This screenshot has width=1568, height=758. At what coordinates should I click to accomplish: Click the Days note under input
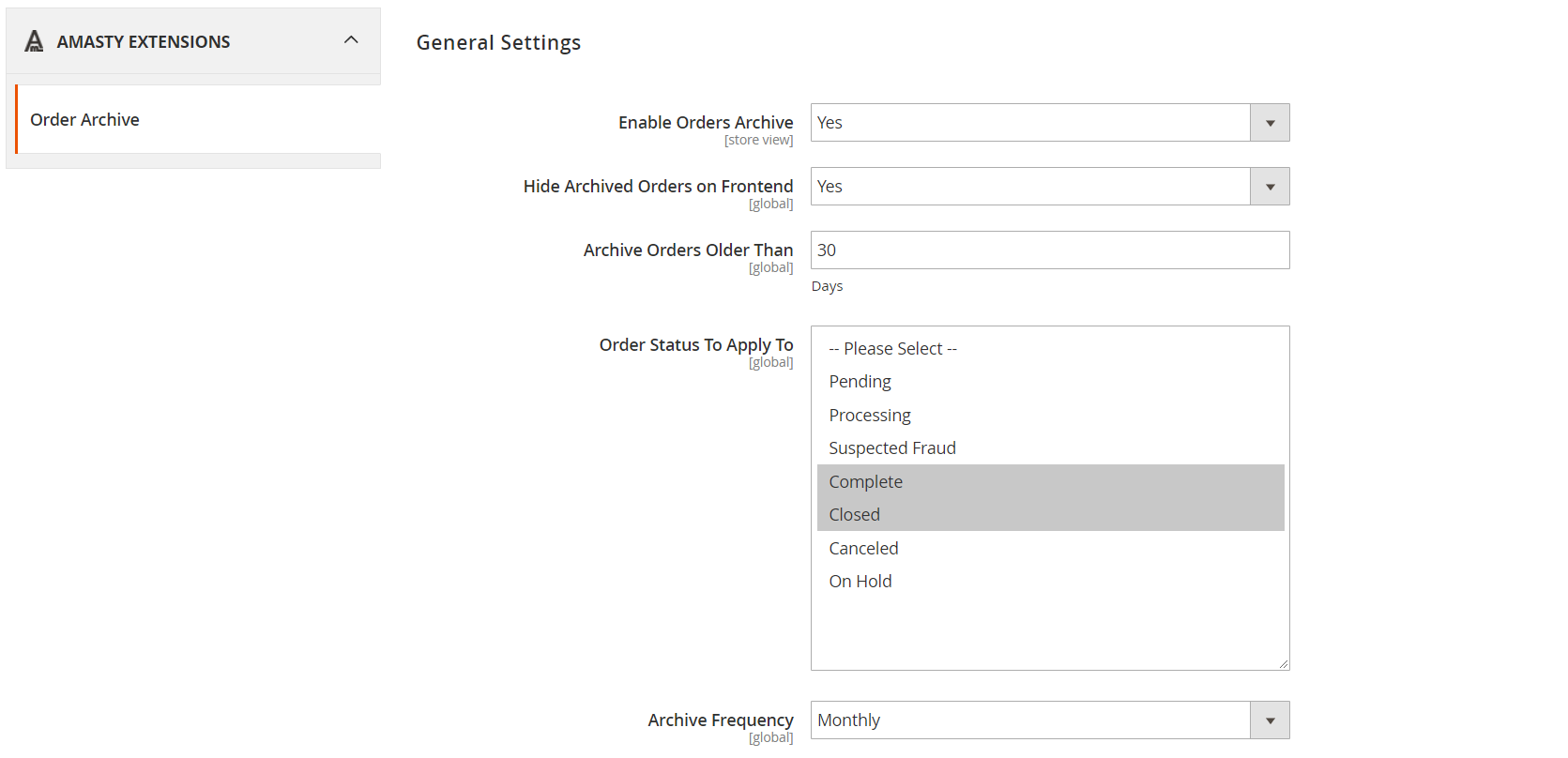827,287
